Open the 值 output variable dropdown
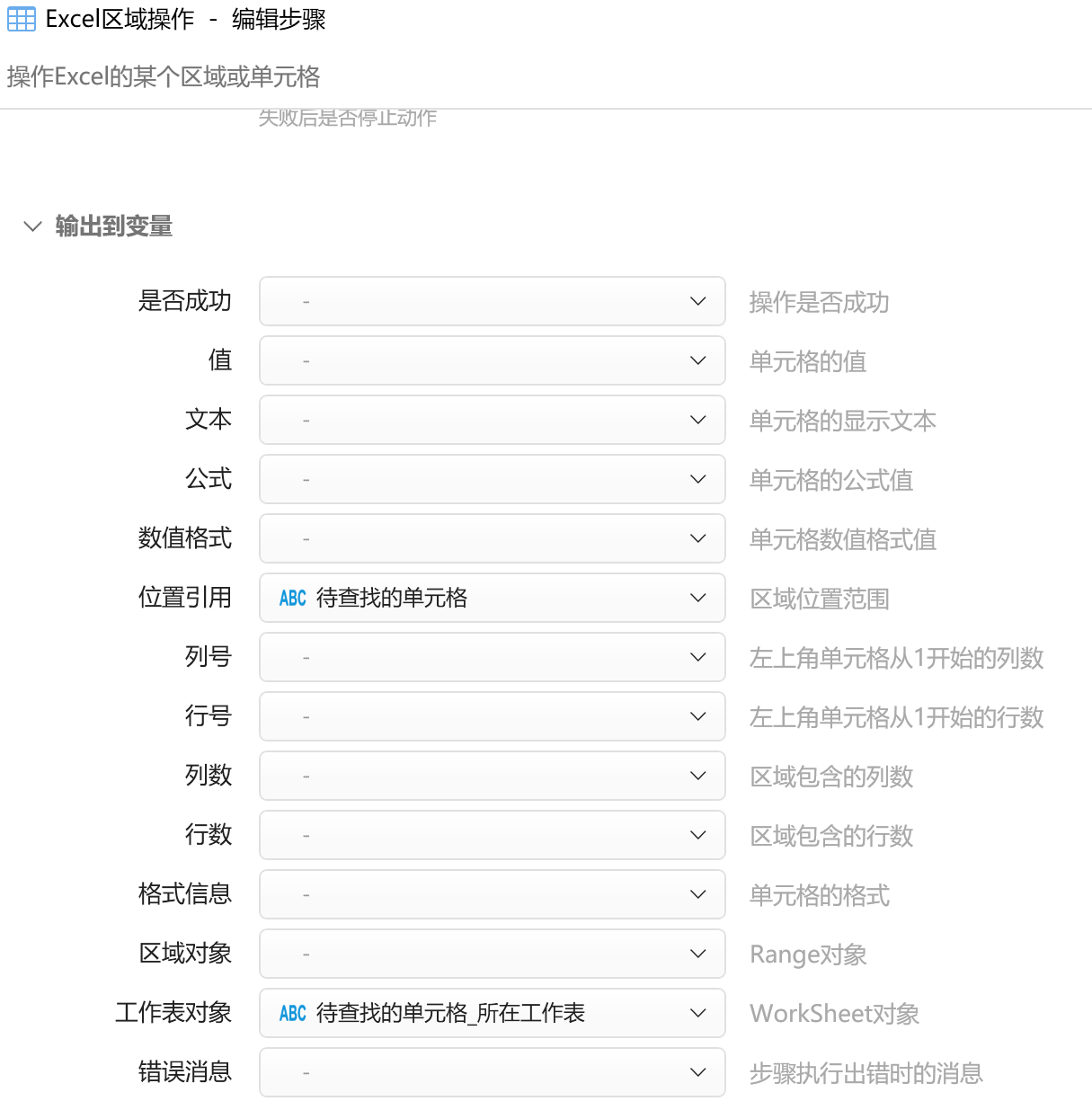The width and height of the screenshot is (1092, 1110). (492, 360)
